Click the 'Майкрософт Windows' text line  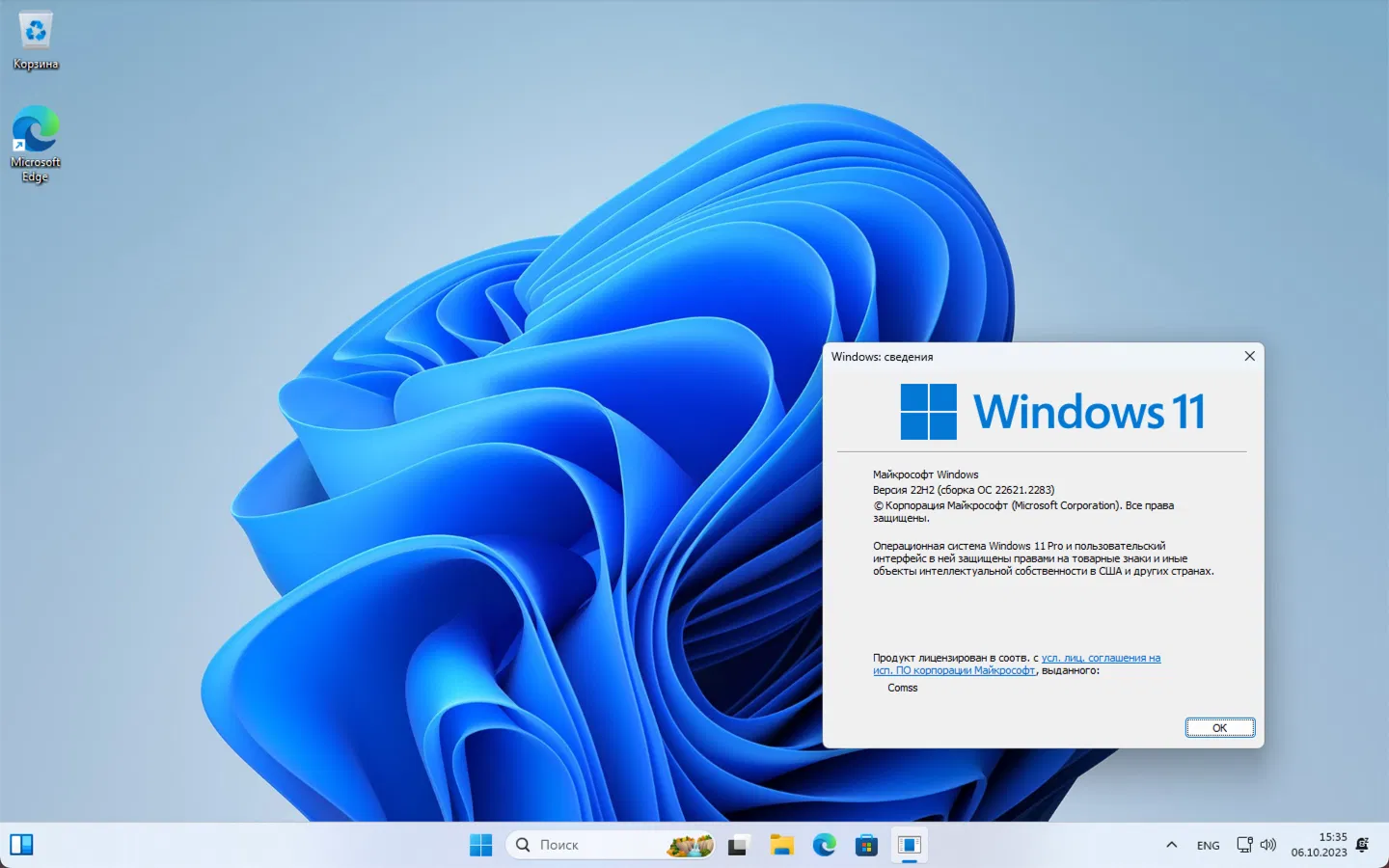pos(926,475)
